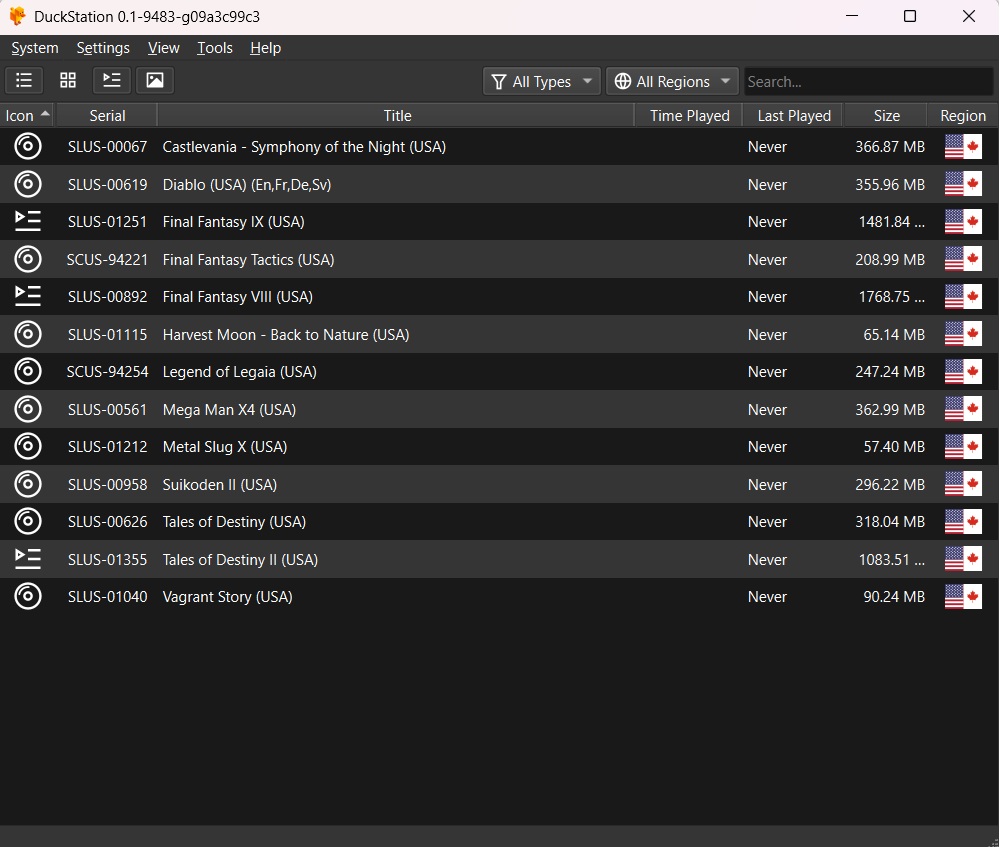Click the region flag for Castlevania
This screenshot has width=1000, height=847.
point(963,147)
